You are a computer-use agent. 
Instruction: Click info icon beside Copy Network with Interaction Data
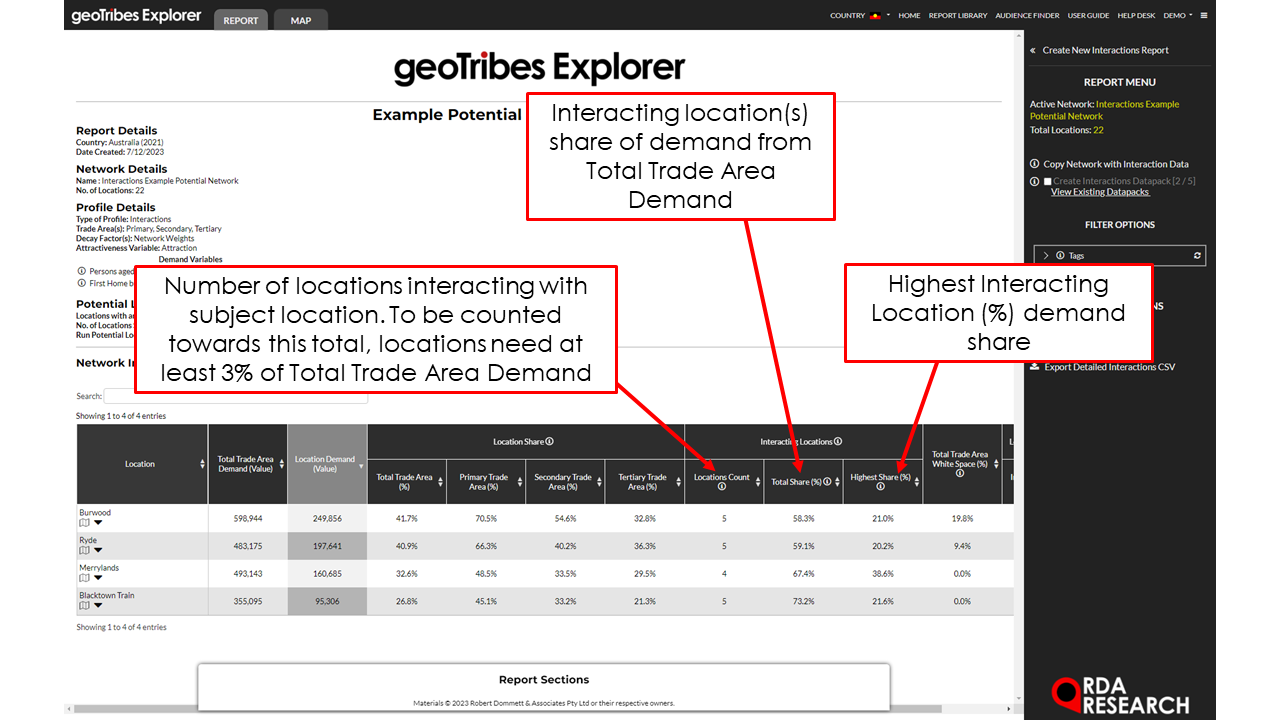[1034, 164]
